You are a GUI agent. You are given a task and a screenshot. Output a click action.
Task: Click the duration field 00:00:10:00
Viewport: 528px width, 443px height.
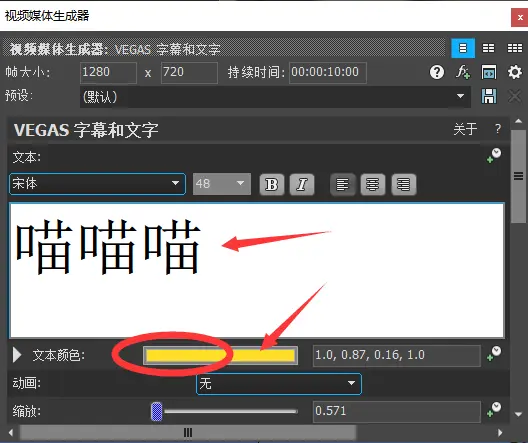pyautogui.click(x=328, y=72)
